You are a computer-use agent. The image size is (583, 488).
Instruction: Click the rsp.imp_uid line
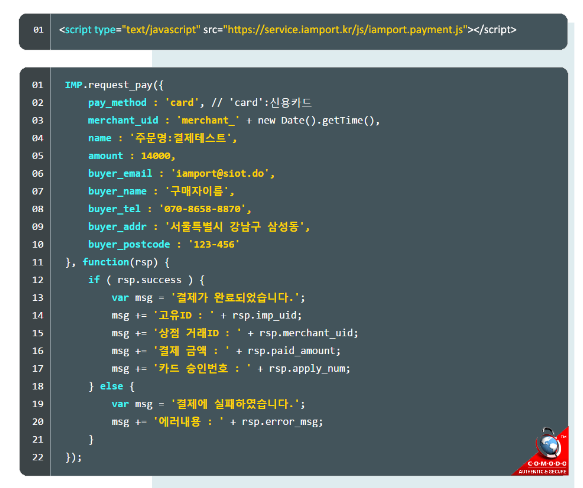[207, 315]
